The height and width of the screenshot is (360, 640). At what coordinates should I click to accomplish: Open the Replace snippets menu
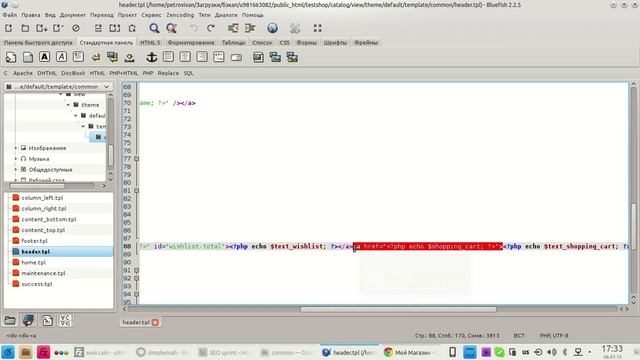[168, 73]
